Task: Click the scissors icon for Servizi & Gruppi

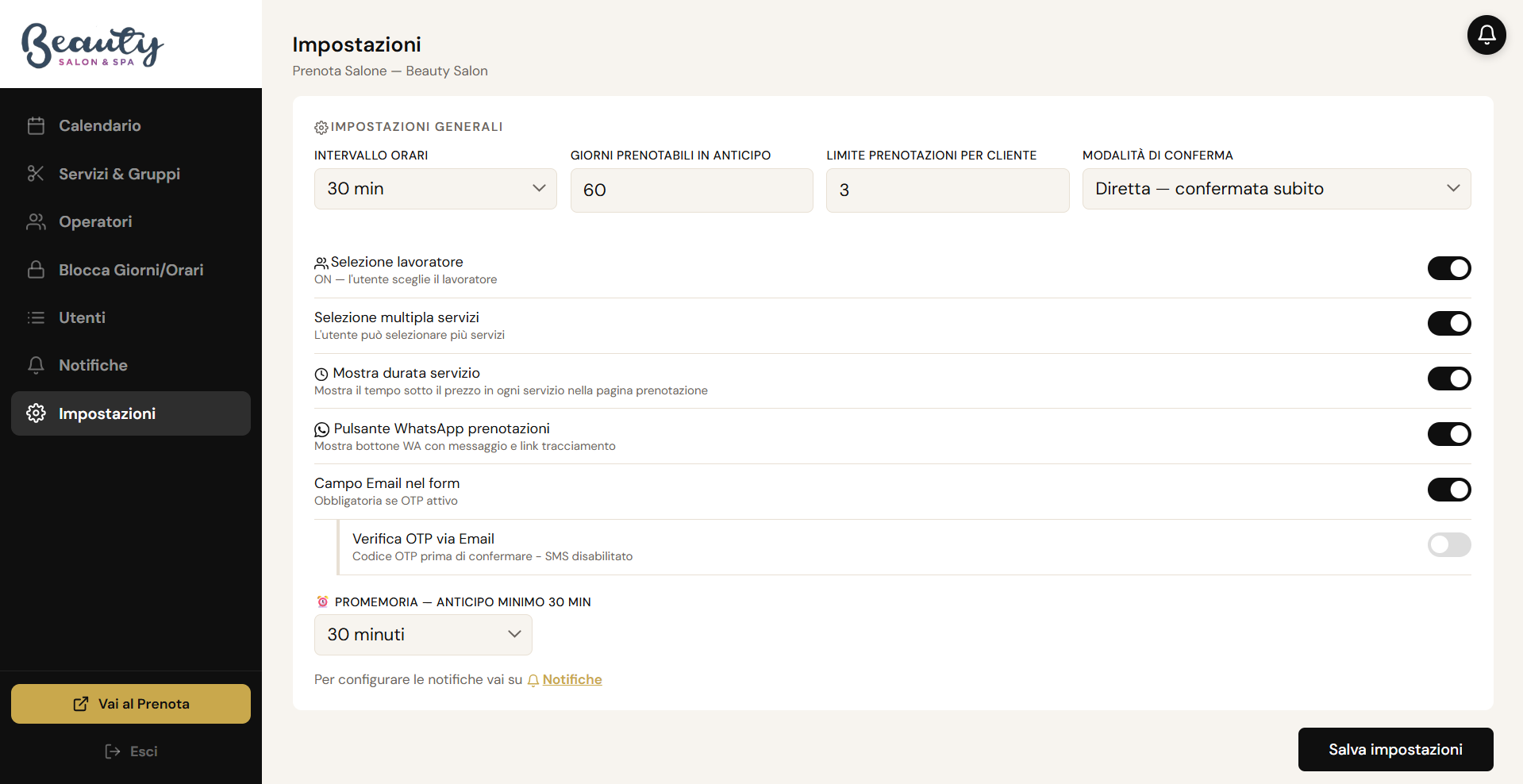Action: 36,174
